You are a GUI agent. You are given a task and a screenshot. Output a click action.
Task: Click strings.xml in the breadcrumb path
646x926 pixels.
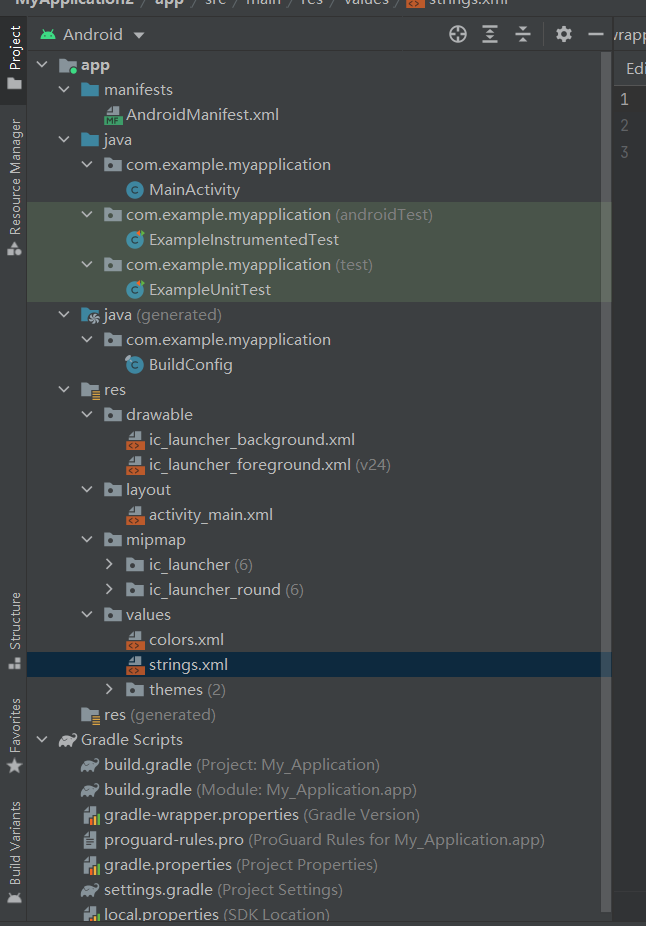coord(468,3)
